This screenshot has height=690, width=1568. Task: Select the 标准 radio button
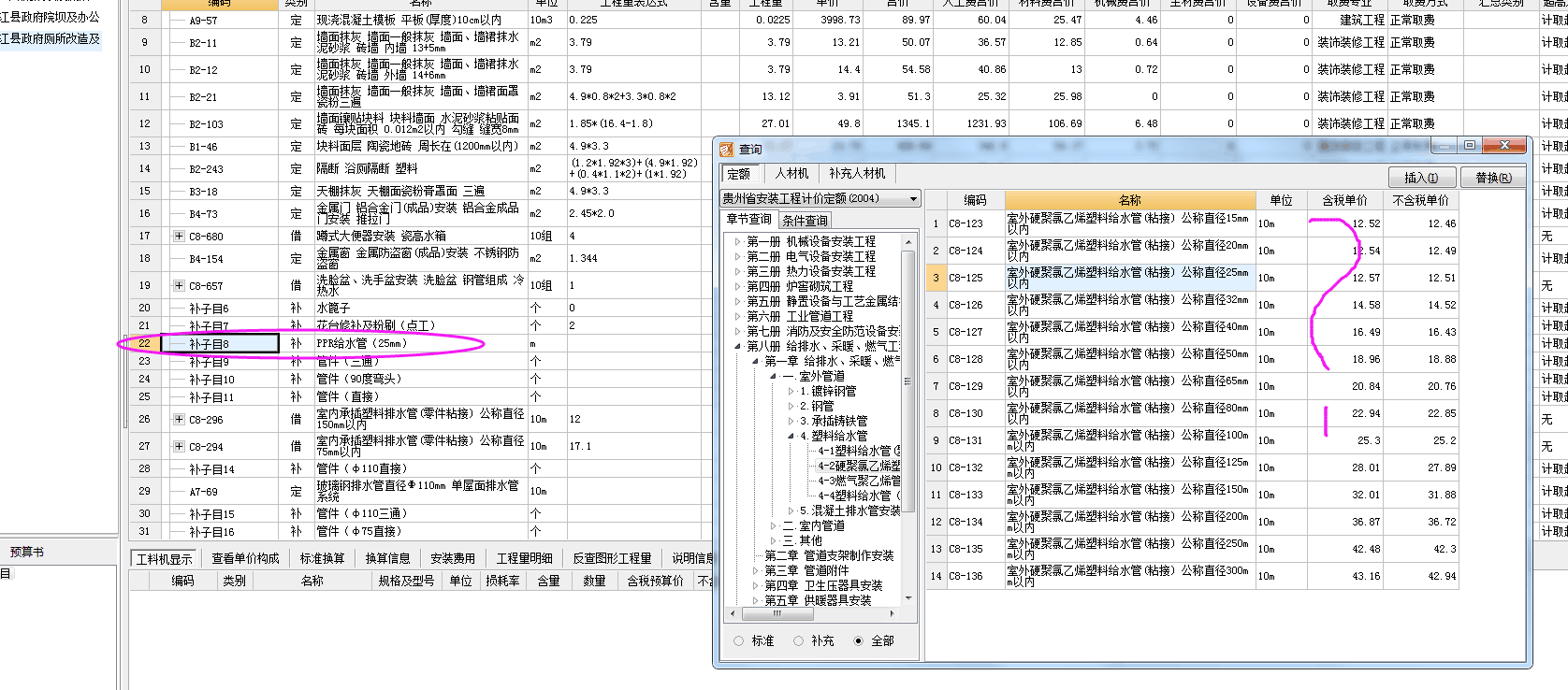click(x=739, y=641)
